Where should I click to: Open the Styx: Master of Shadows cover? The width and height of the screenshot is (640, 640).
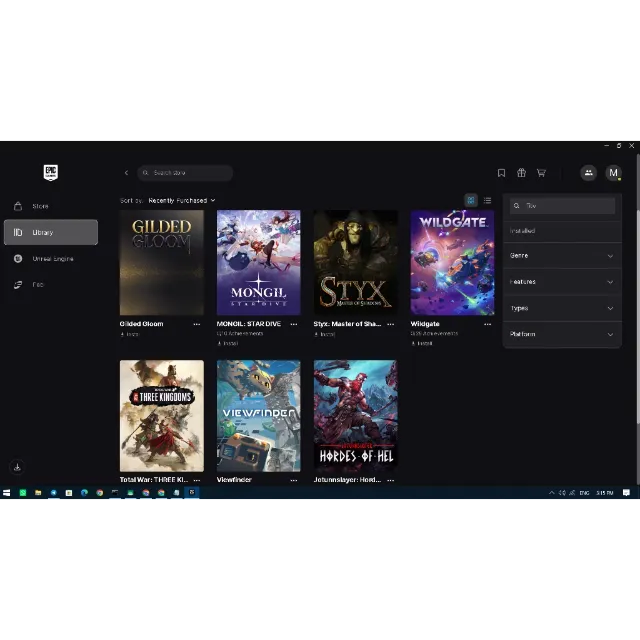click(x=356, y=262)
